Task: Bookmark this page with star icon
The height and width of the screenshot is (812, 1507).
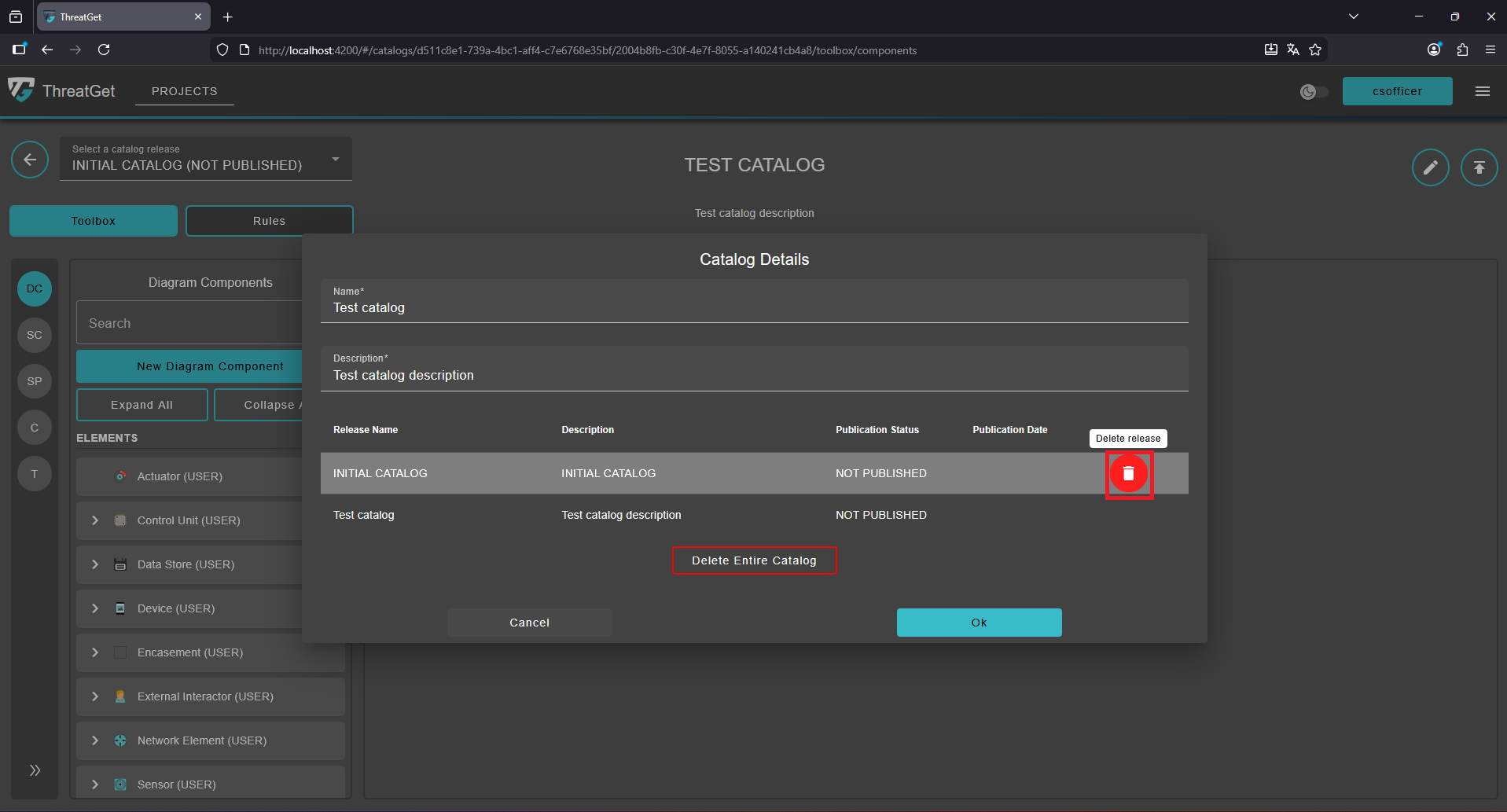Action: point(1315,50)
